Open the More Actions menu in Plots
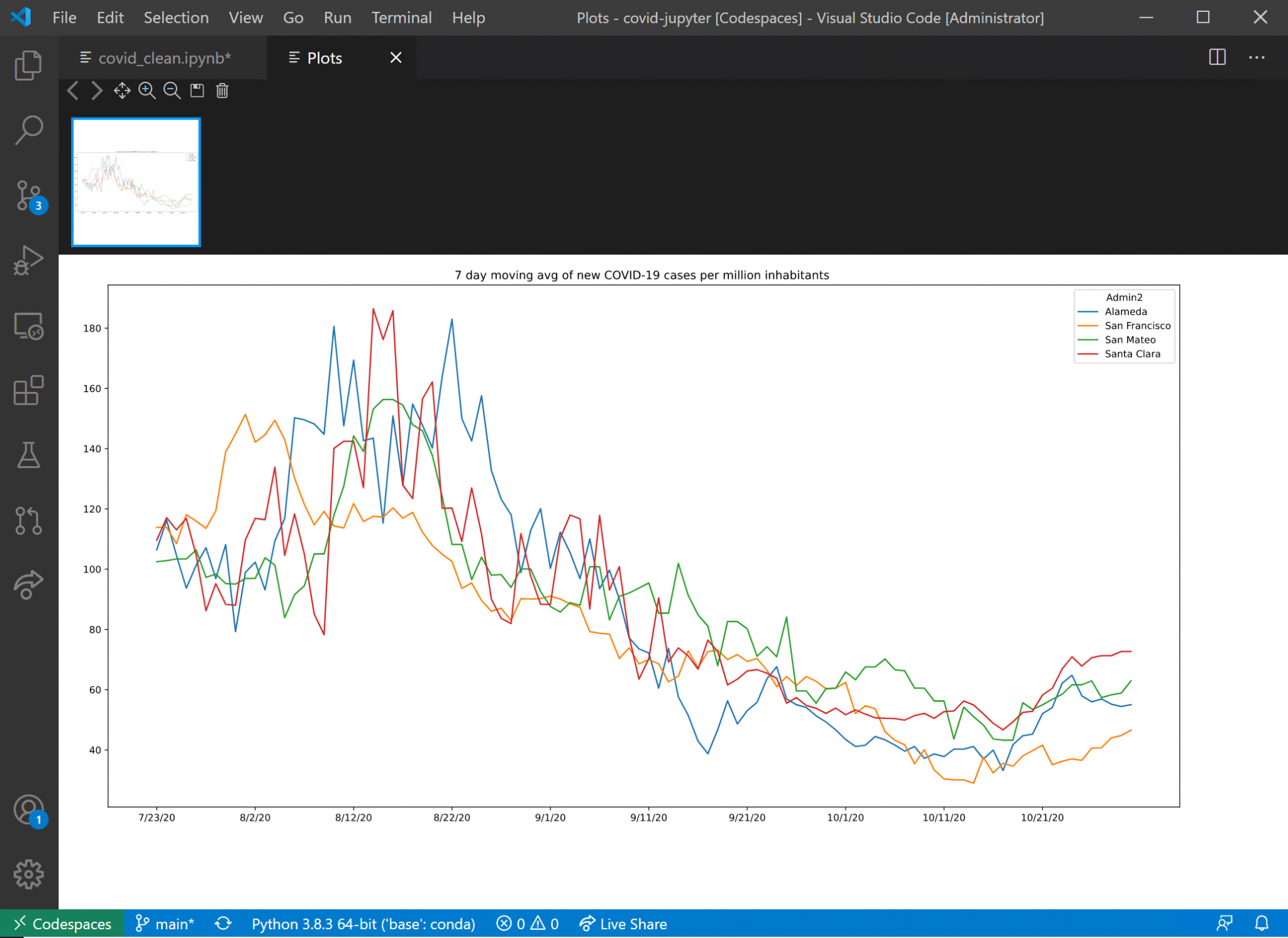1288x938 pixels. [x=1257, y=57]
